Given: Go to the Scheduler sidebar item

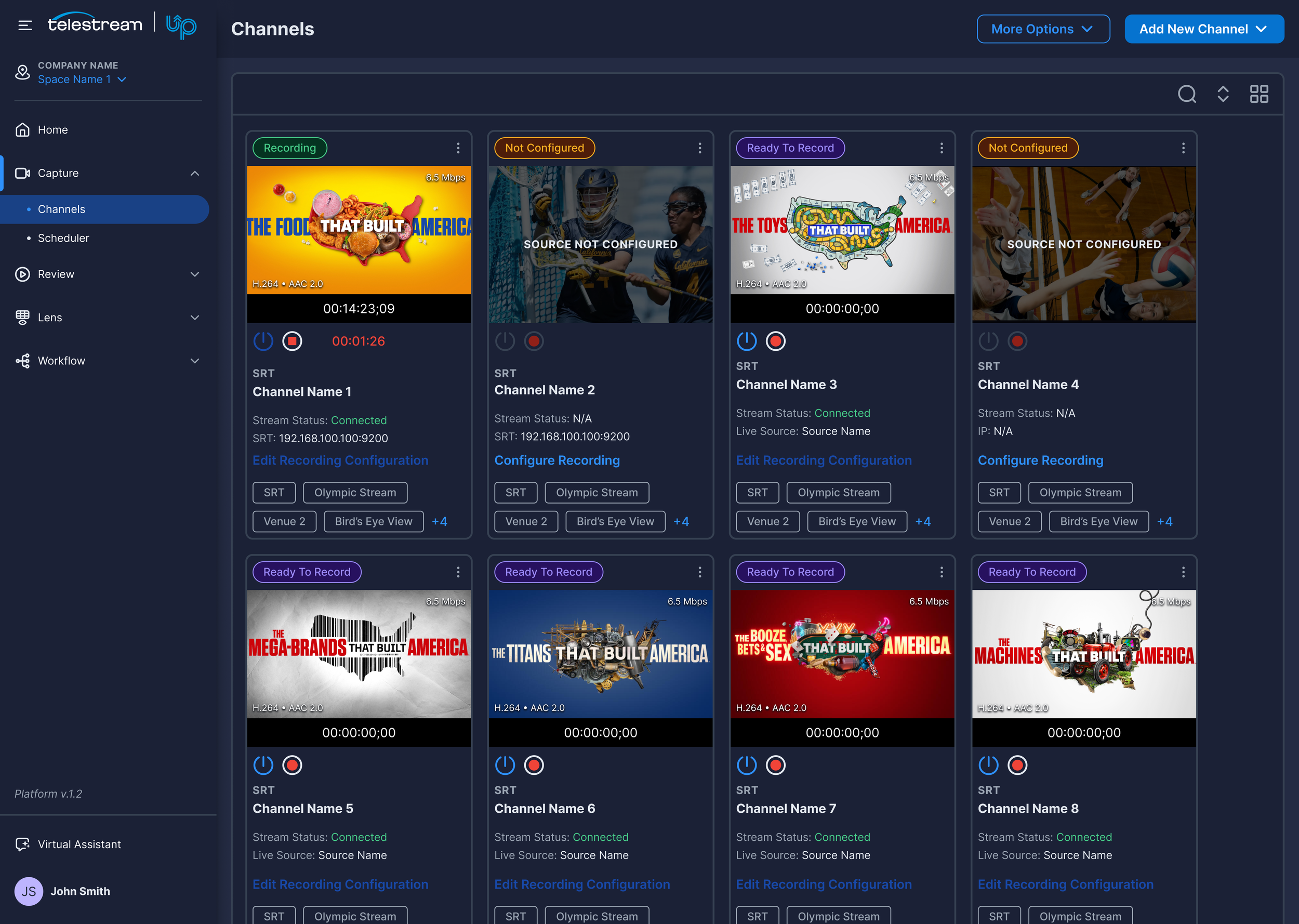Looking at the screenshot, I should point(64,238).
